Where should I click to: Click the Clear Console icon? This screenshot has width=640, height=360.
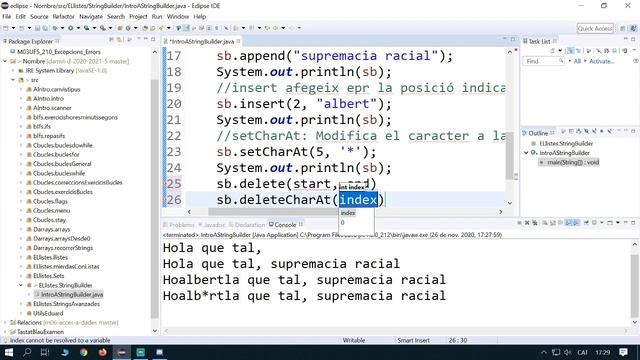tap(545, 223)
